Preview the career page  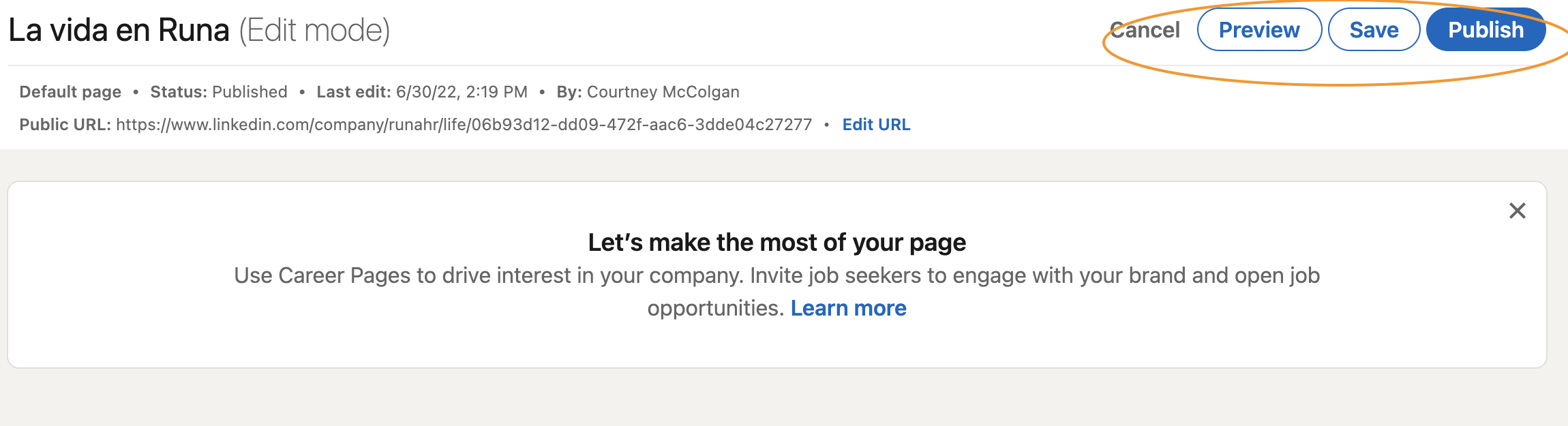pos(1259,30)
